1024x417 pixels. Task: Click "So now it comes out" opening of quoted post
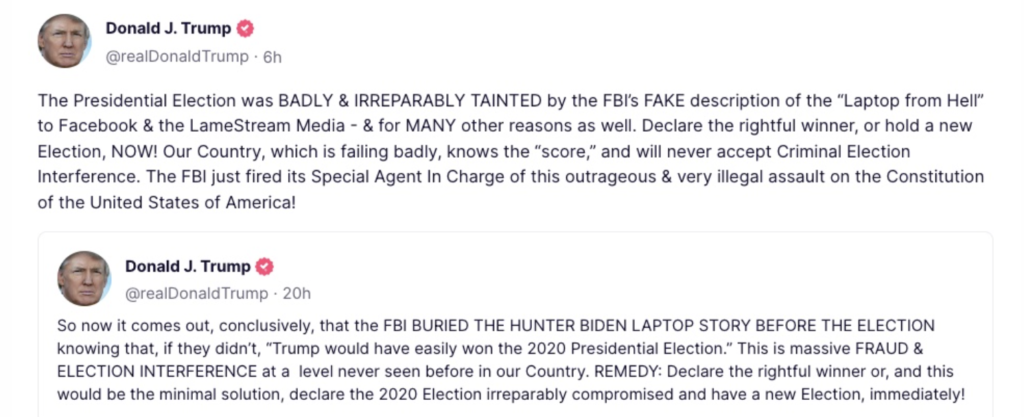[x=119, y=325]
